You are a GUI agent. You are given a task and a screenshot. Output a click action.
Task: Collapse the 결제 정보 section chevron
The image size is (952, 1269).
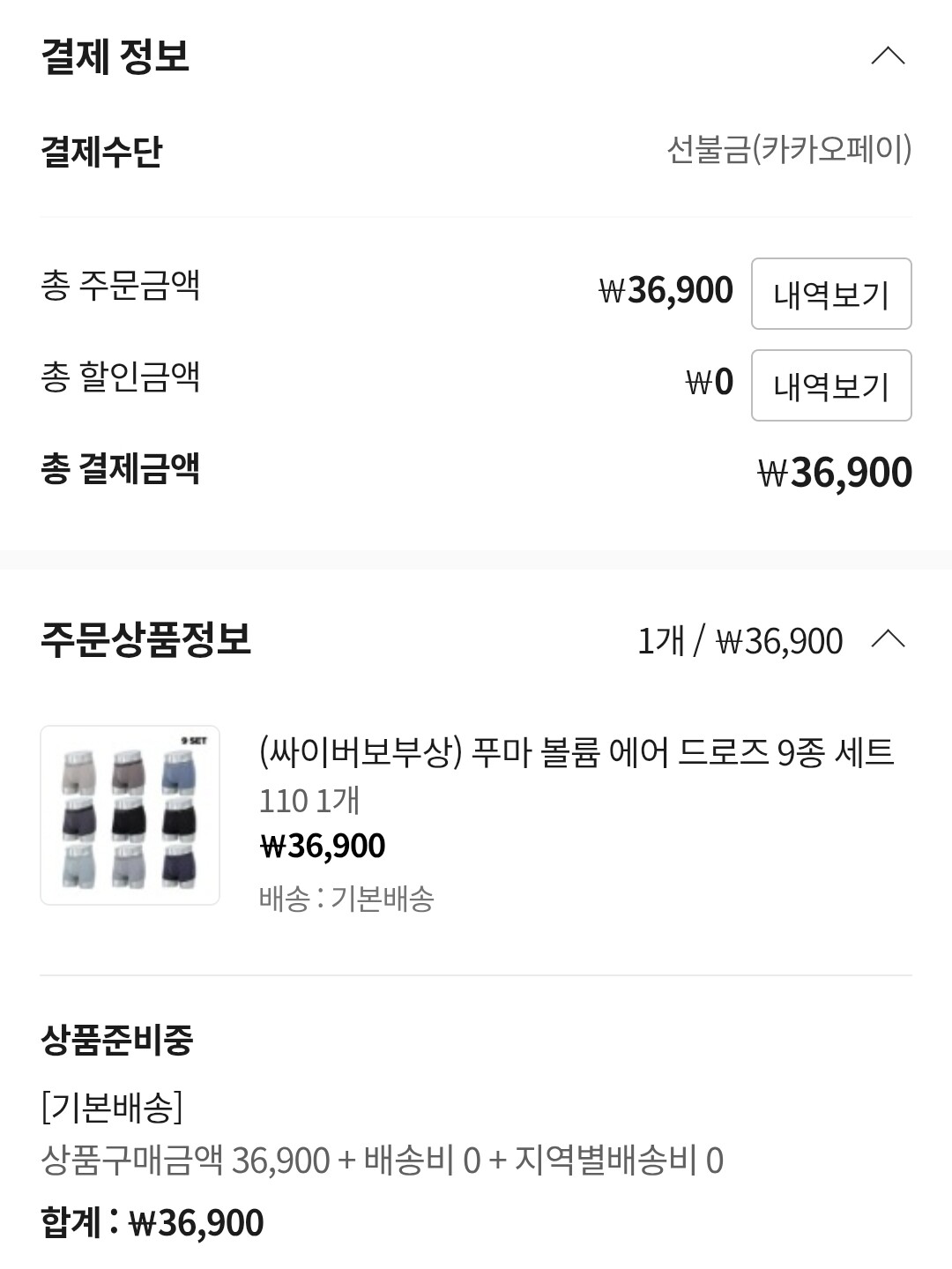click(888, 56)
